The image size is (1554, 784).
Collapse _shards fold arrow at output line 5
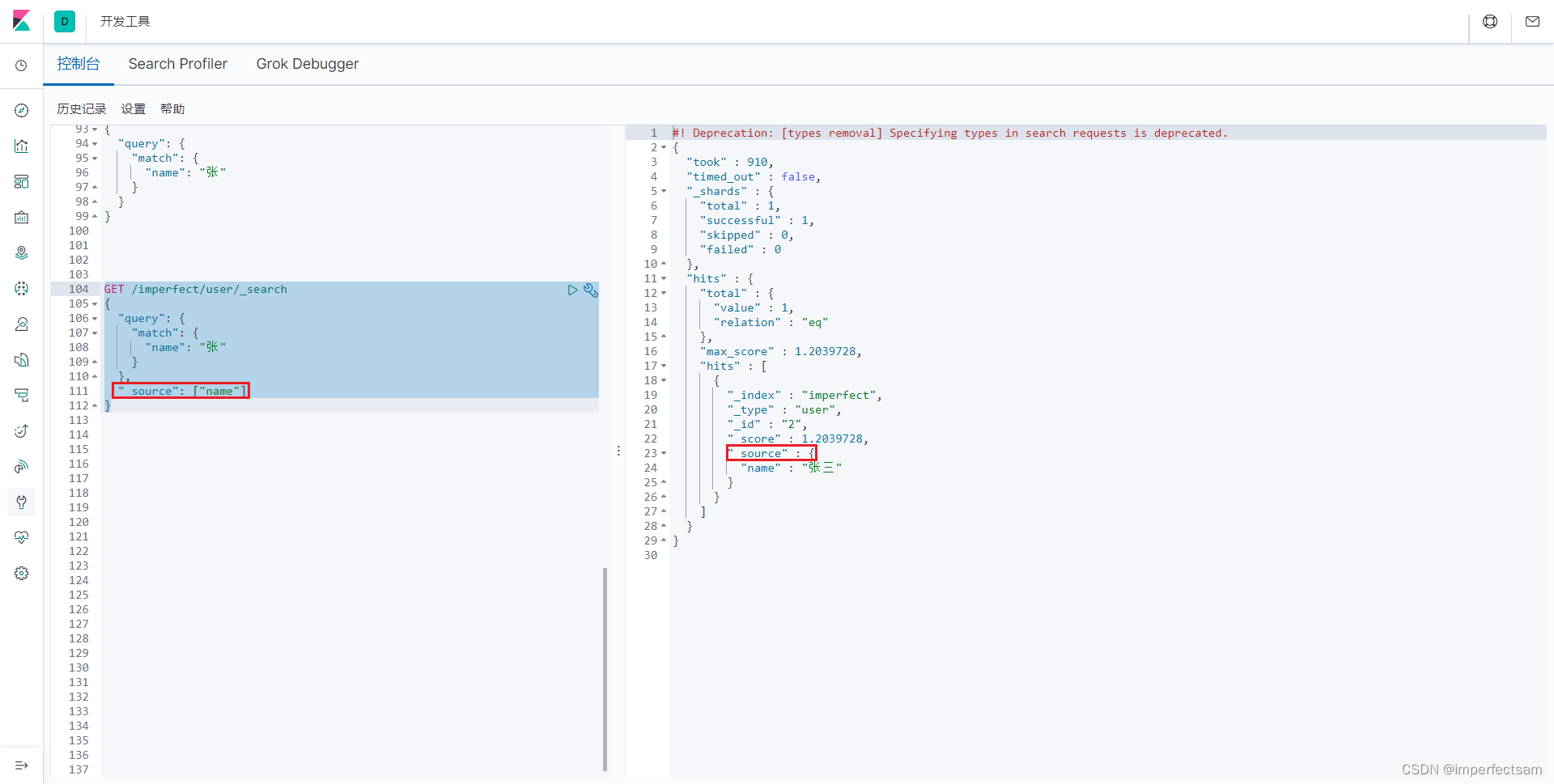(x=664, y=192)
